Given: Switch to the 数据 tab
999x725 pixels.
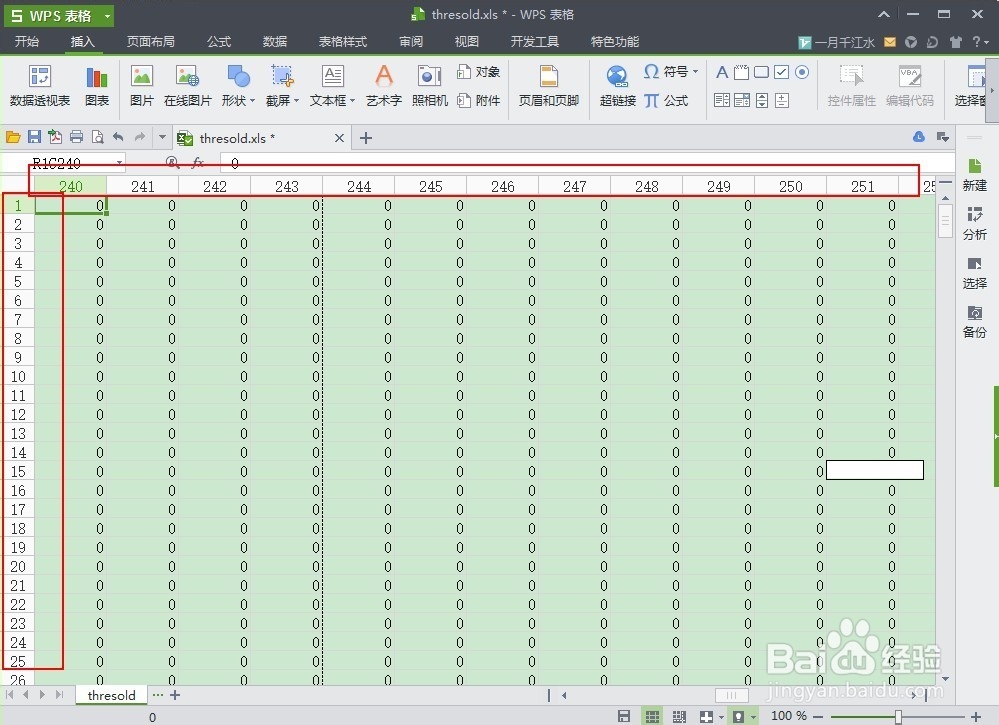Looking at the screenshot, I should coord(275,41).
